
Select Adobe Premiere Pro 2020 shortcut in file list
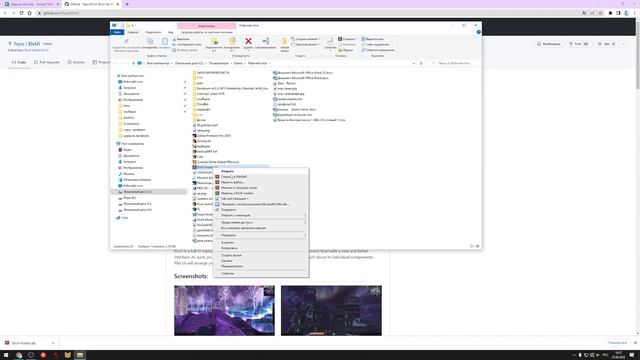(x=212, y=136)
